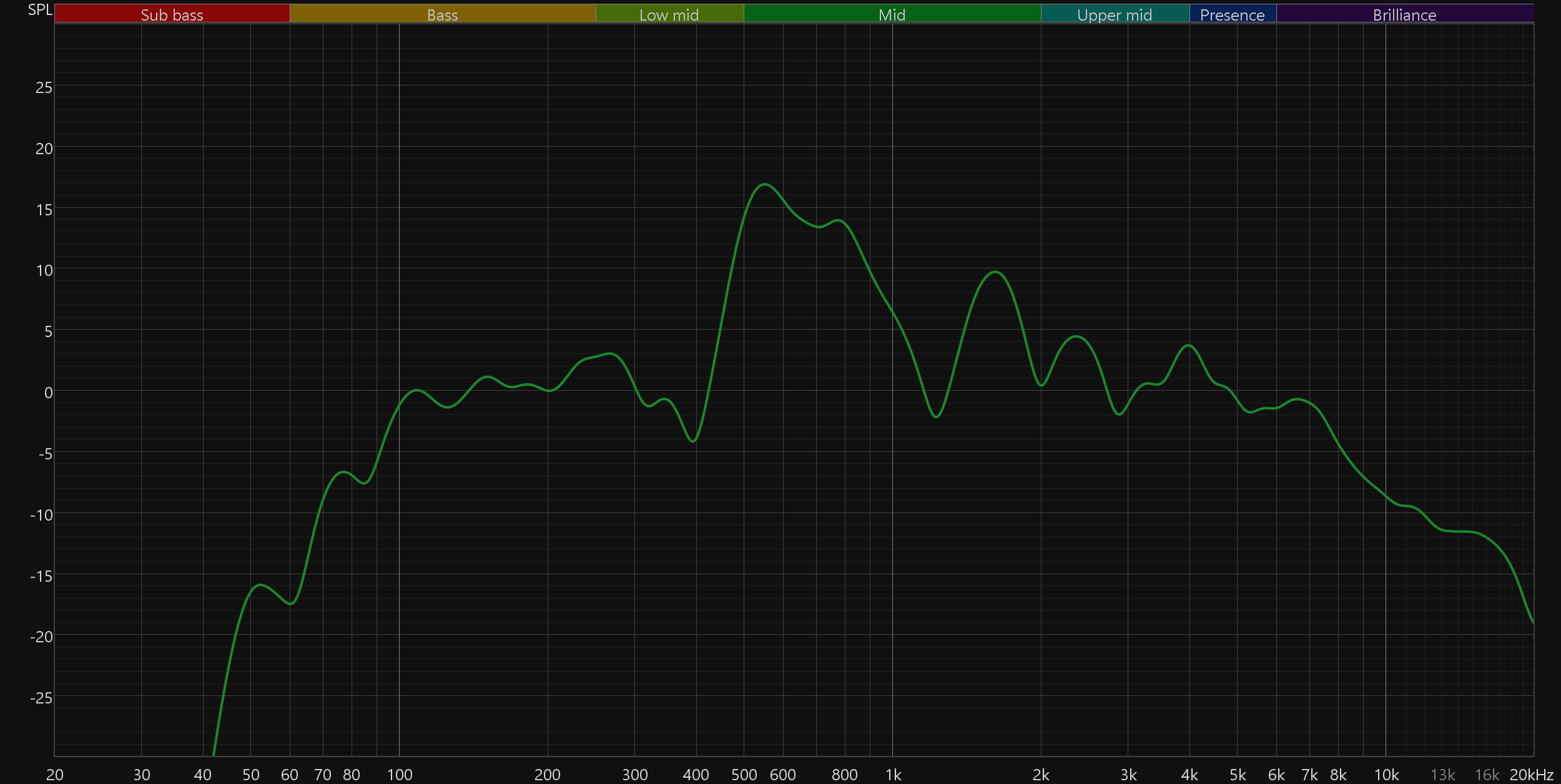This screenshot has height=784, width=1561.
Task: Click the Sub bass band label
Action: point(172,14)
